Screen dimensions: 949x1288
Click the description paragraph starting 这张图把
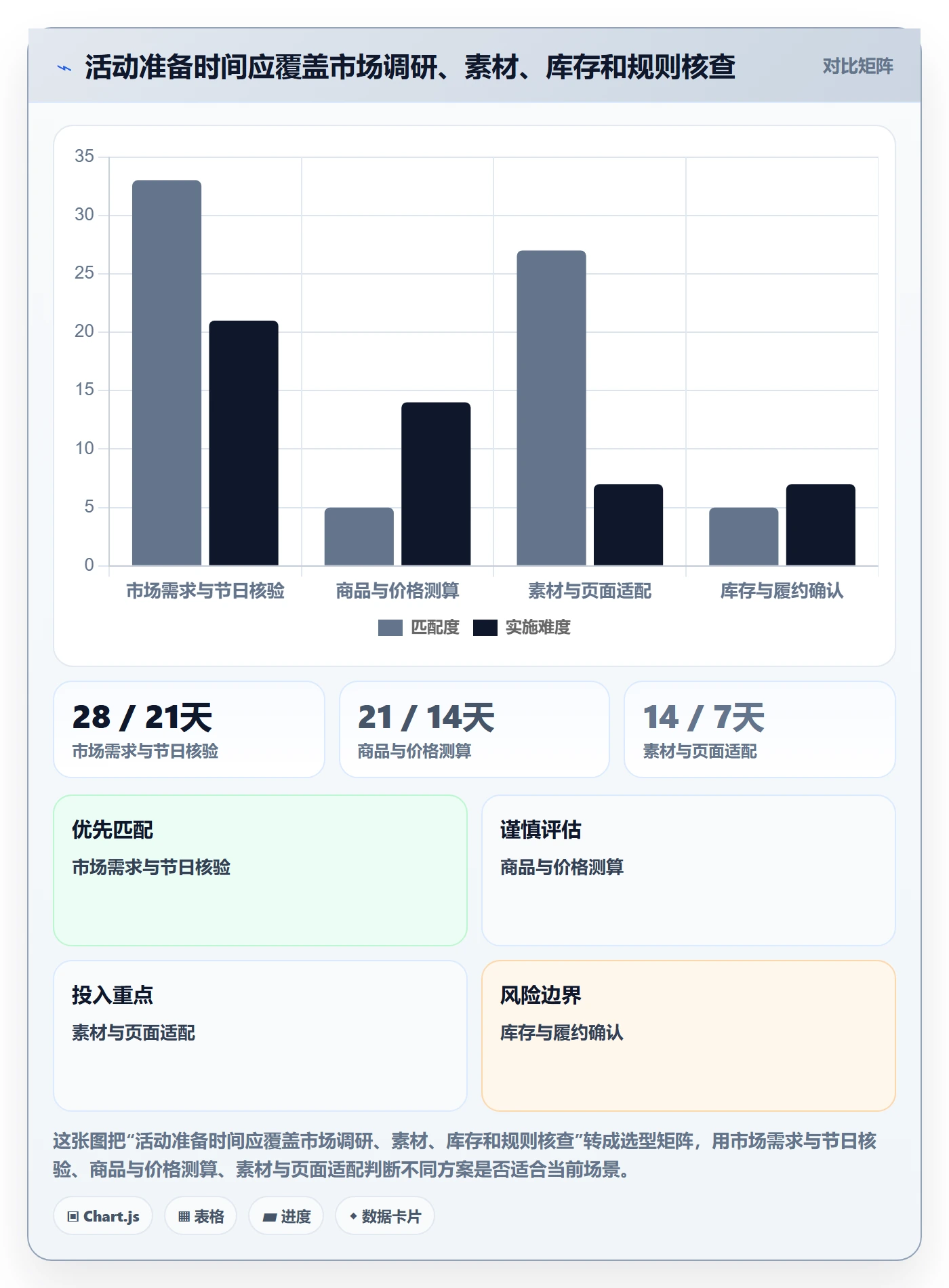coord(465,1155)
